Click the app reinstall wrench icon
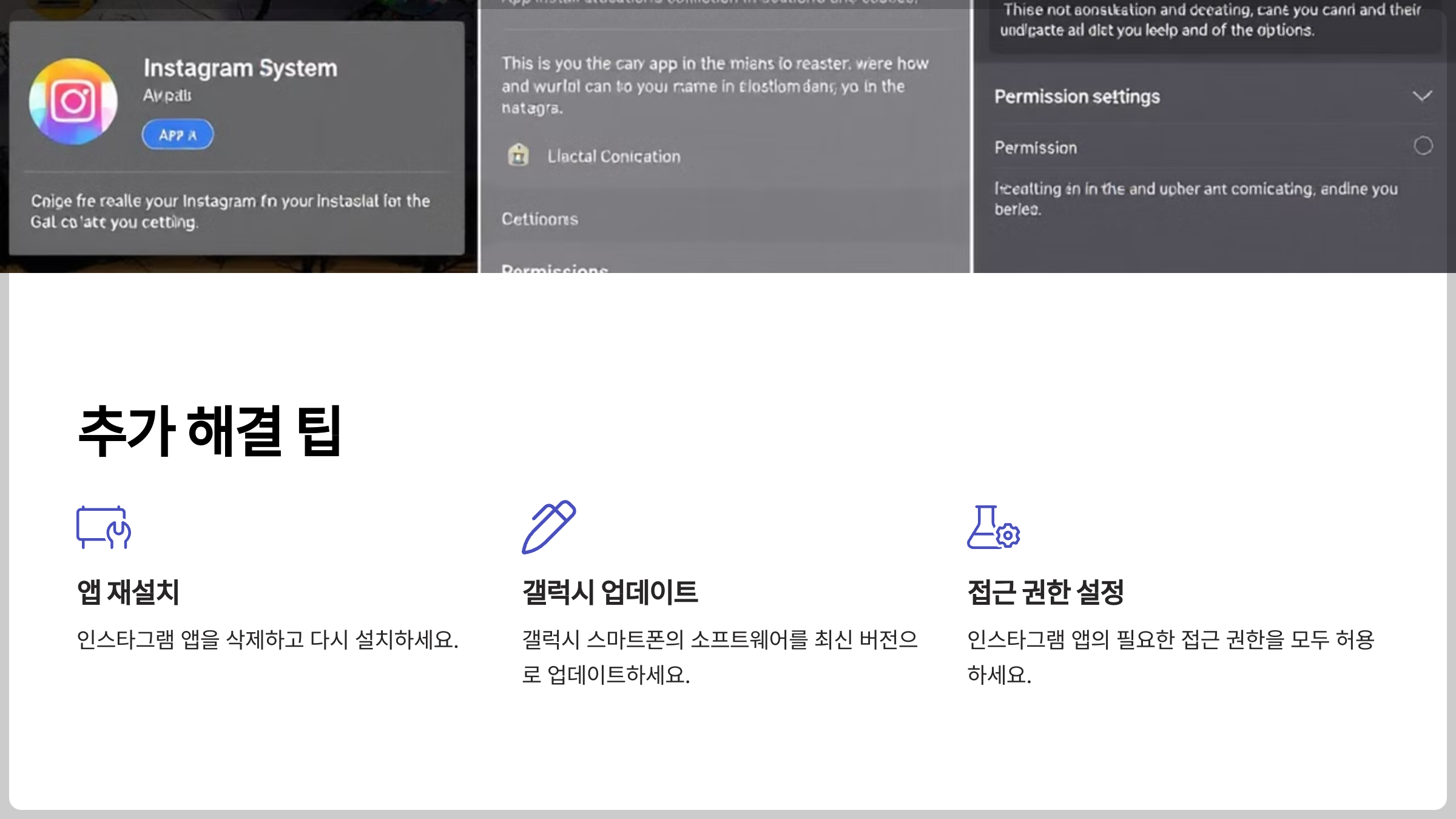Viewport: 1456px width, 819px height. 104,527
